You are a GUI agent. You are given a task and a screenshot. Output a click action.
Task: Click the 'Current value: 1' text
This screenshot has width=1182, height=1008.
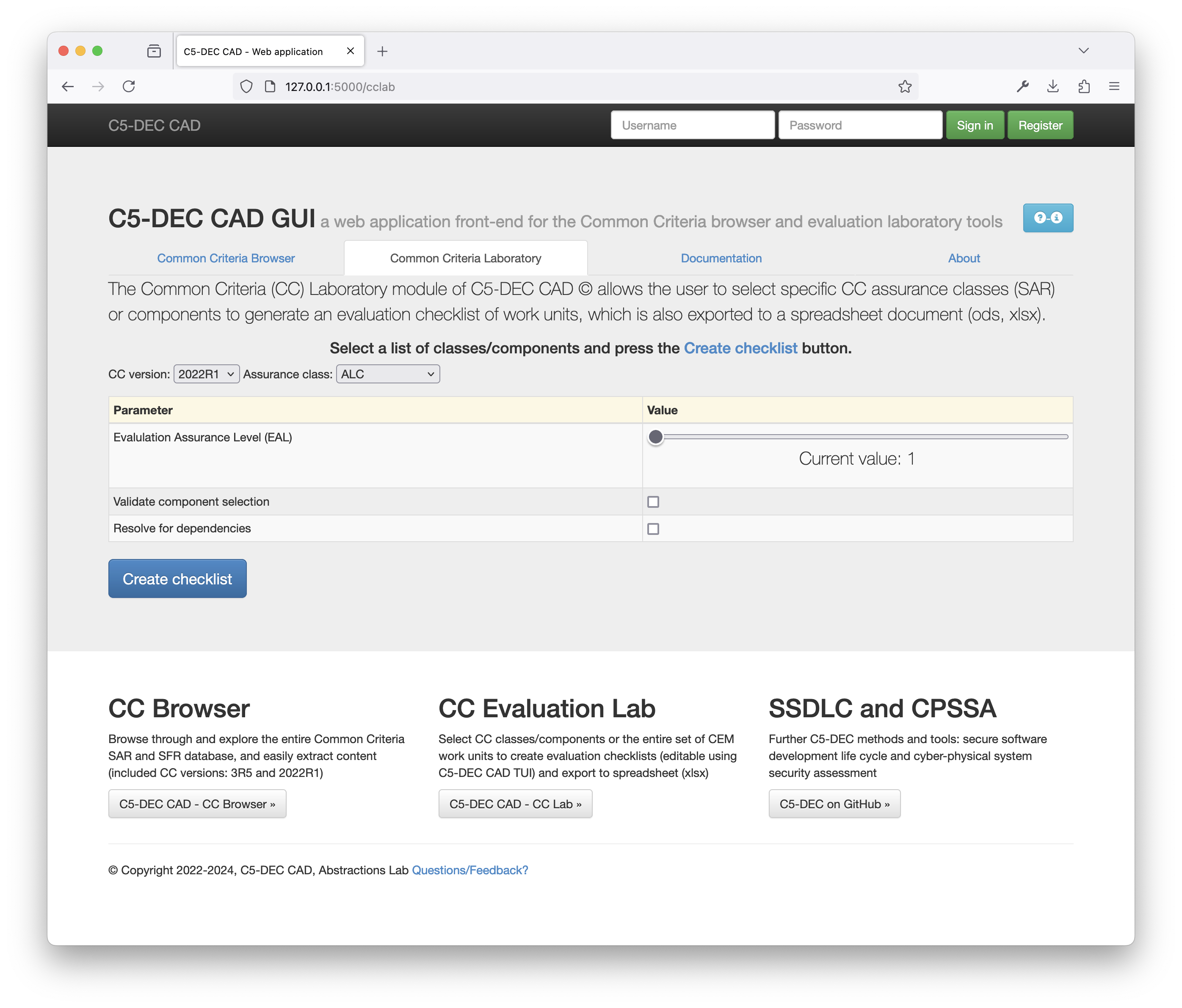pos(857,459)
